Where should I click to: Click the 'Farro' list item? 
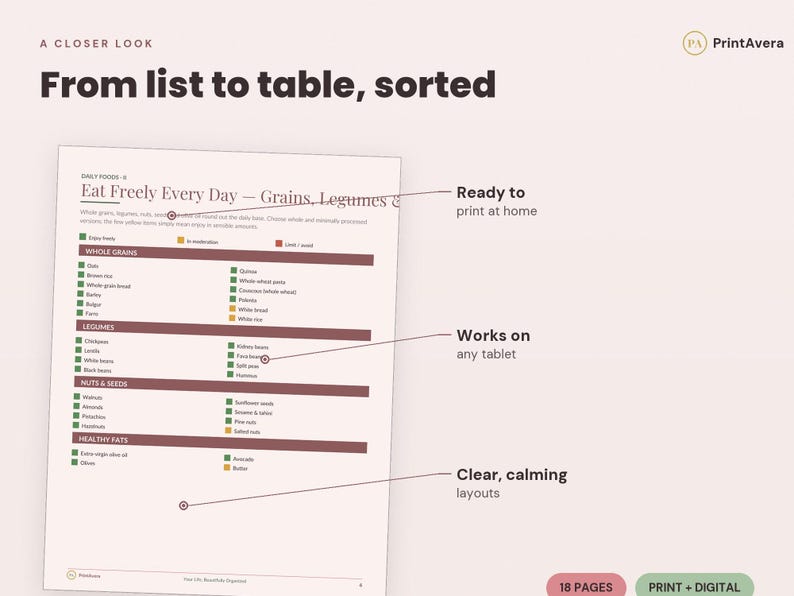click(88, 313)
